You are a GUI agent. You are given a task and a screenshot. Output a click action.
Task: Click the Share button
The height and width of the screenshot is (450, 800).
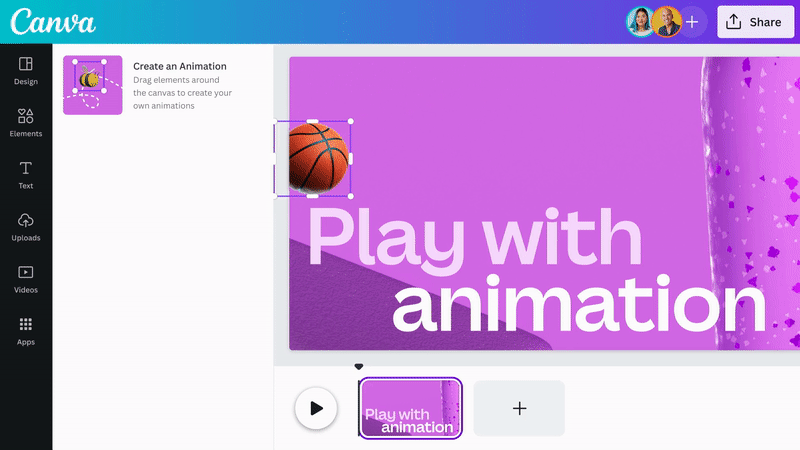[x=755, y=22]
